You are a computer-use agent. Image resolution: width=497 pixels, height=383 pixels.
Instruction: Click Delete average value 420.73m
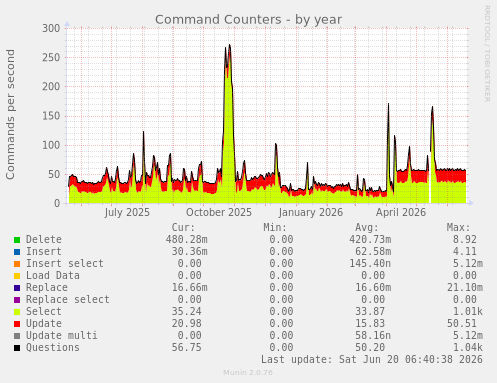pos(370,239)
